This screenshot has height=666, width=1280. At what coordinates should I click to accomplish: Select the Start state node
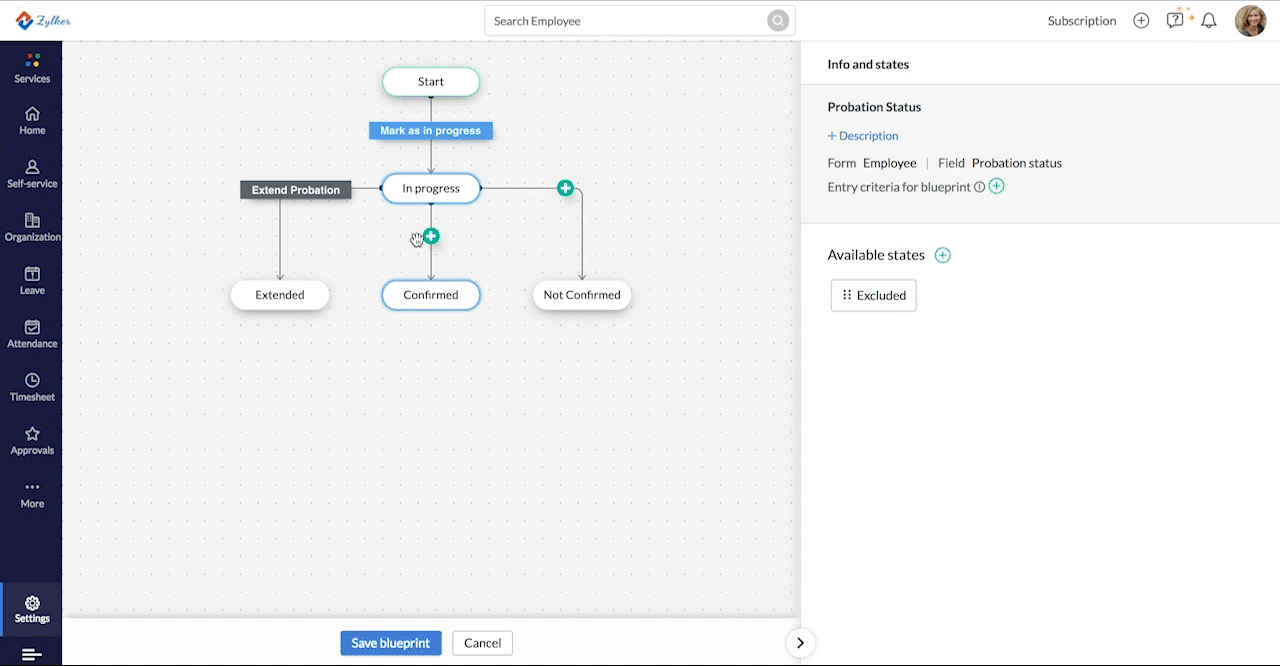431,82
